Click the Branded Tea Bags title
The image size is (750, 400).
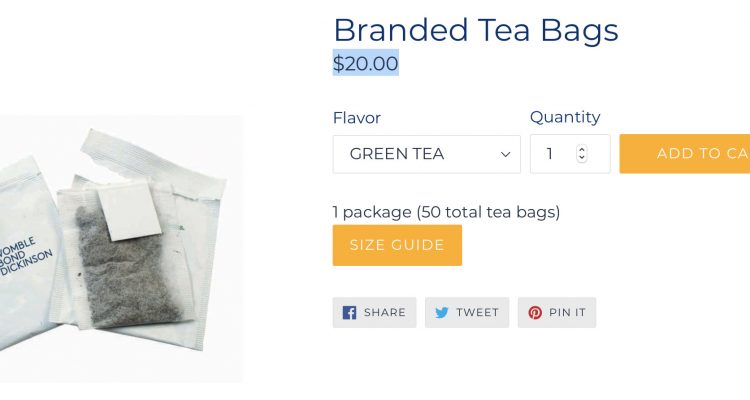(x=476, y=30)
